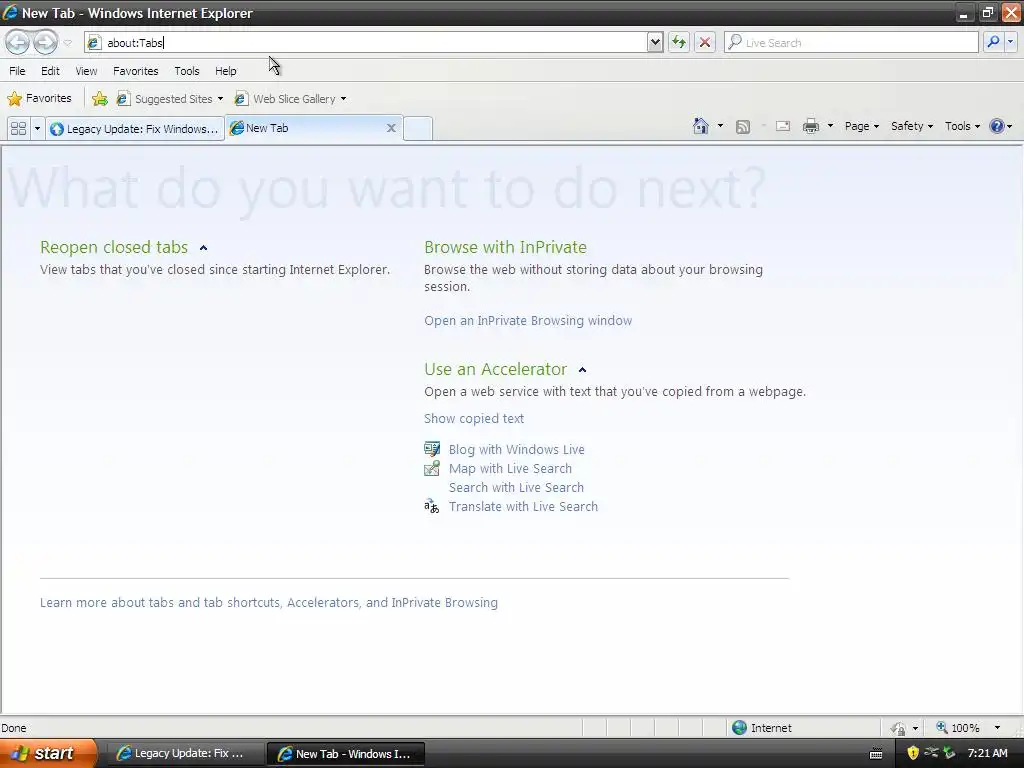
Task: Open the Safety command bar menu
Action: pos(912,126)
